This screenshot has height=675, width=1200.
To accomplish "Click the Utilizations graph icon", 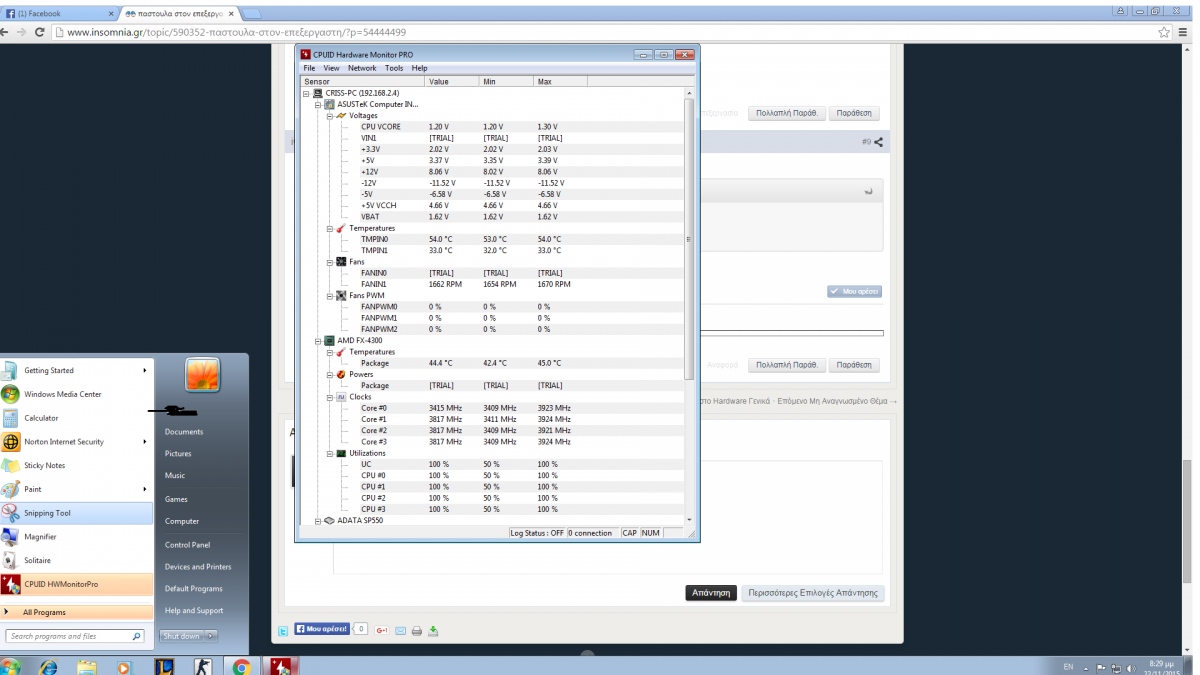I will tap(341, 453).
